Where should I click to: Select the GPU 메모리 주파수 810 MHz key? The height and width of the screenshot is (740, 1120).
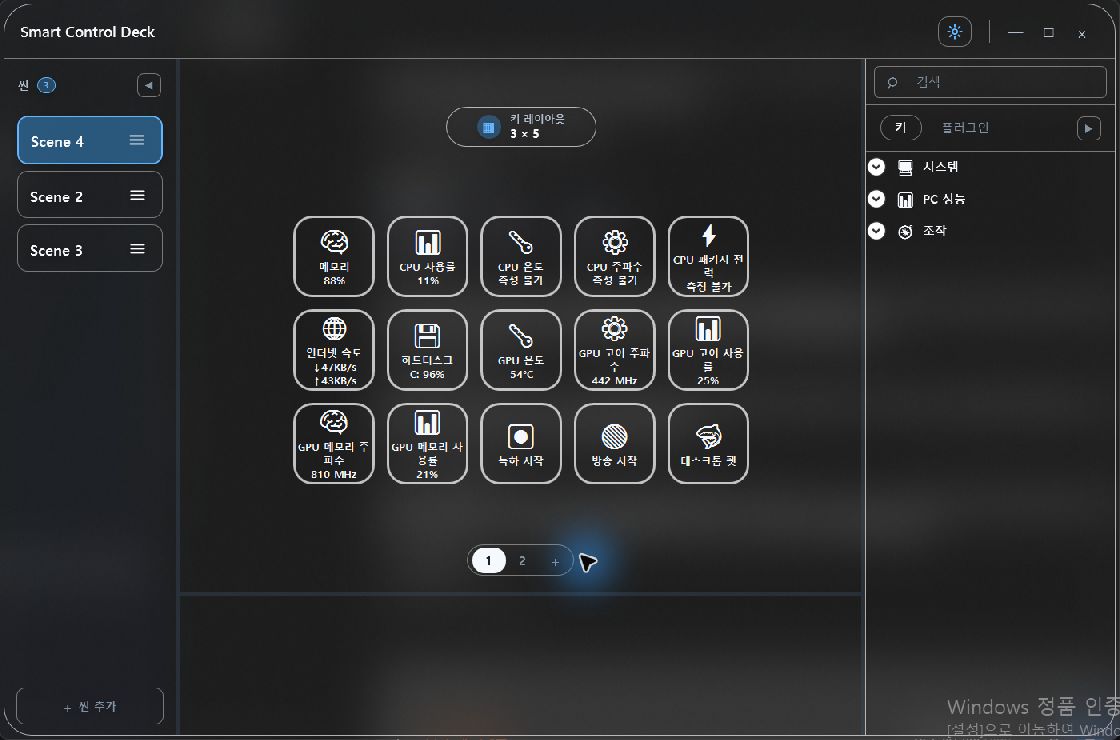334,444
